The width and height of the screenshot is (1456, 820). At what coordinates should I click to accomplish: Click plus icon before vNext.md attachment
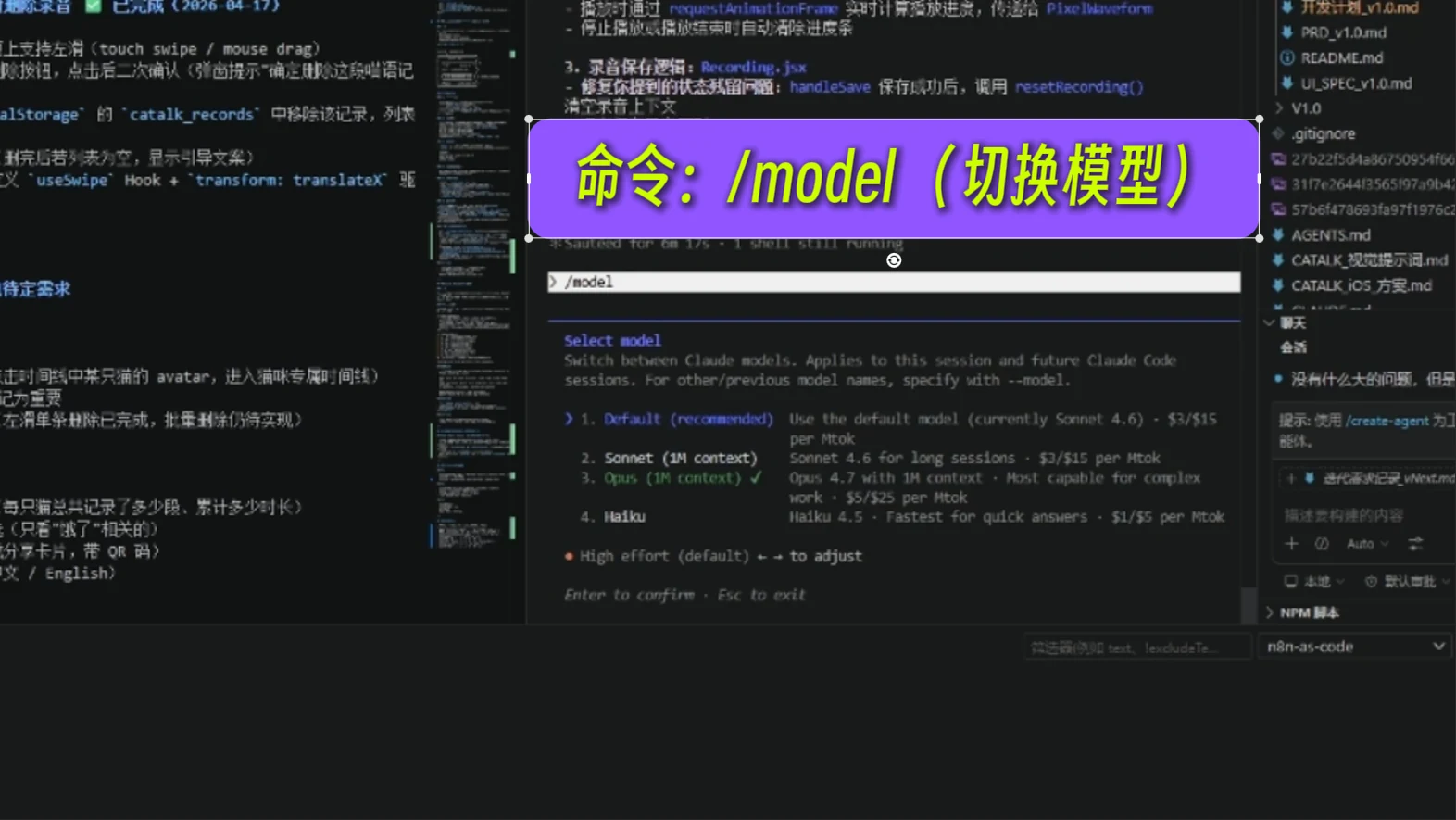pos(1290,478)
